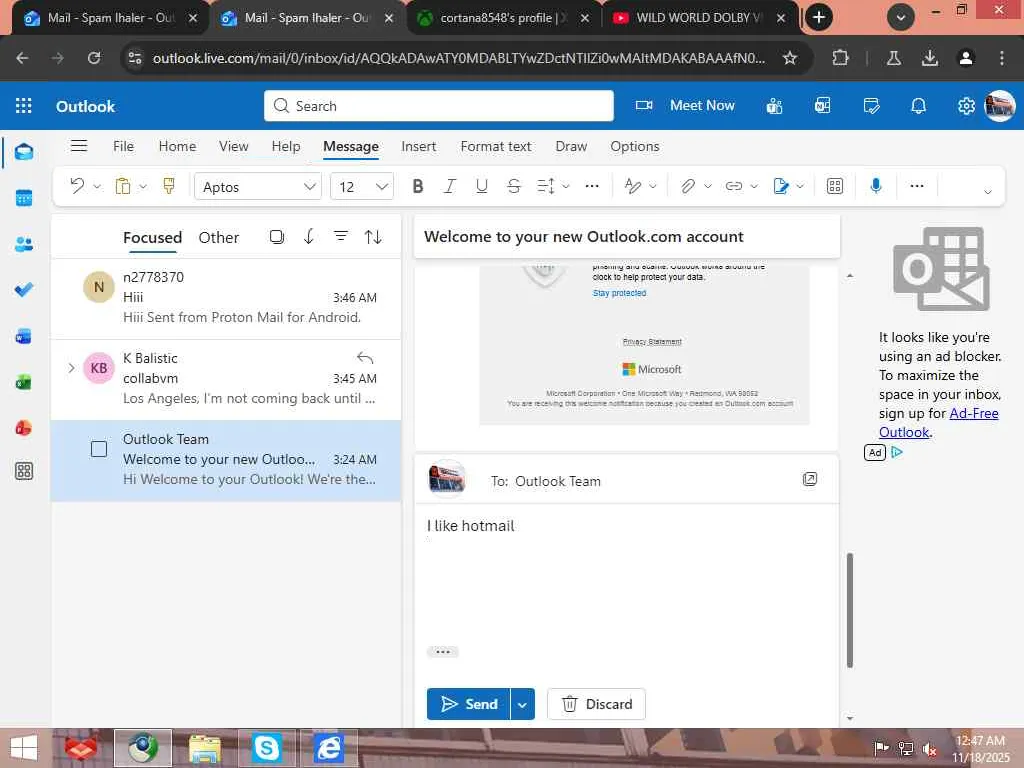Open To Do checkmark in sidebar
1024x768 pixels.
coord(24,290)
